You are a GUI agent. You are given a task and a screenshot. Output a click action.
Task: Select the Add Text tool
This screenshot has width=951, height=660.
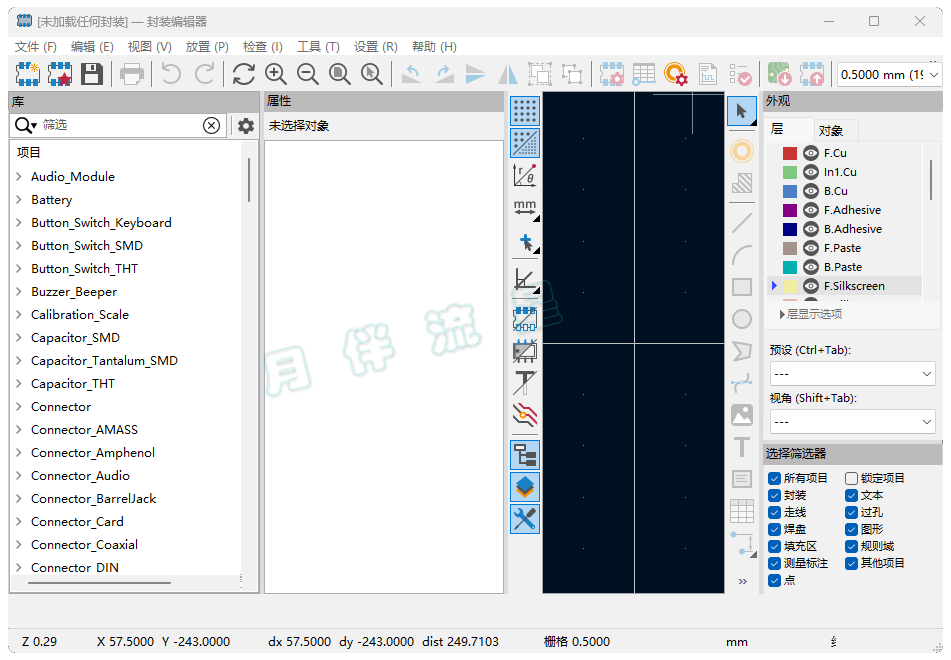(x=742, y=447)
